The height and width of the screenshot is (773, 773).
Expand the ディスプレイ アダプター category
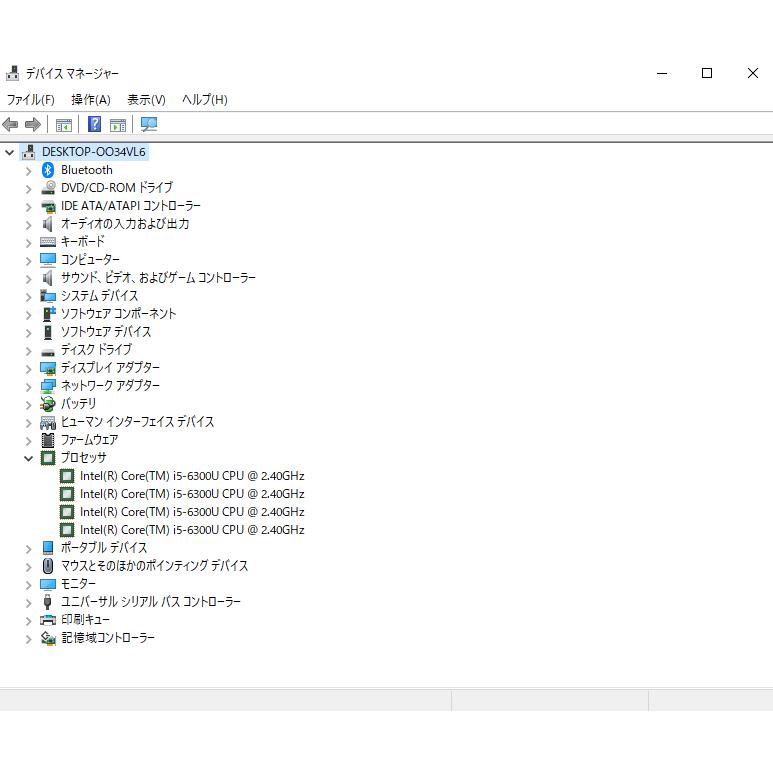tap(29, 369)
